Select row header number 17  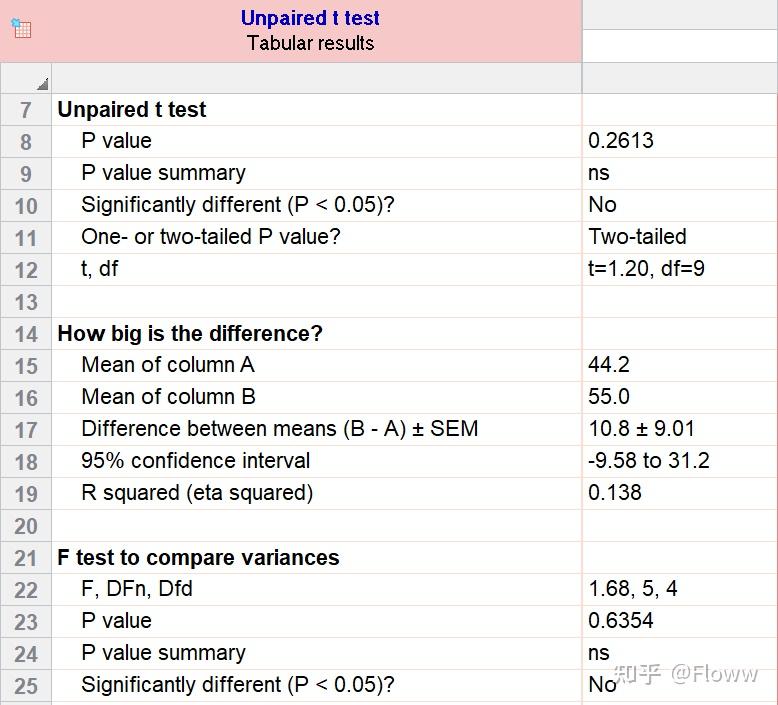click(26, 430)
